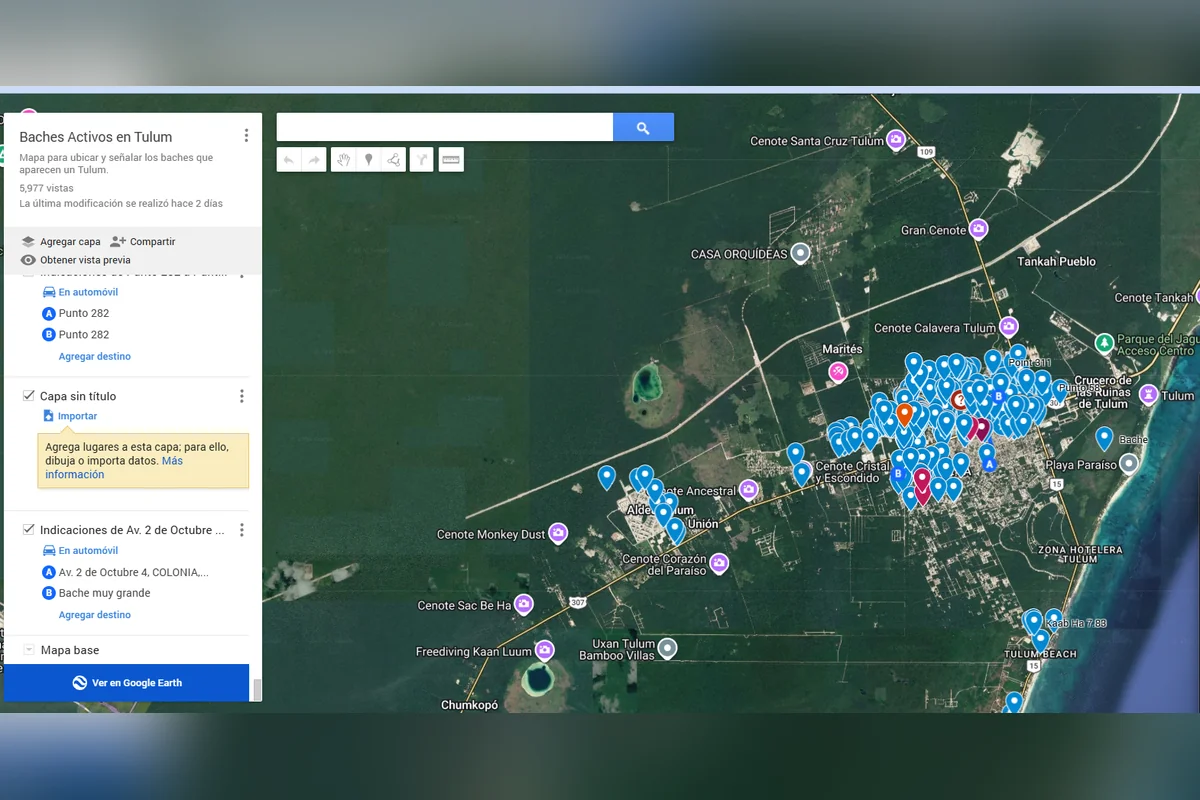Screen dimensions: 1200x800
Task: Click the Cenote Sac Be Ha marker
Action: 524,604
